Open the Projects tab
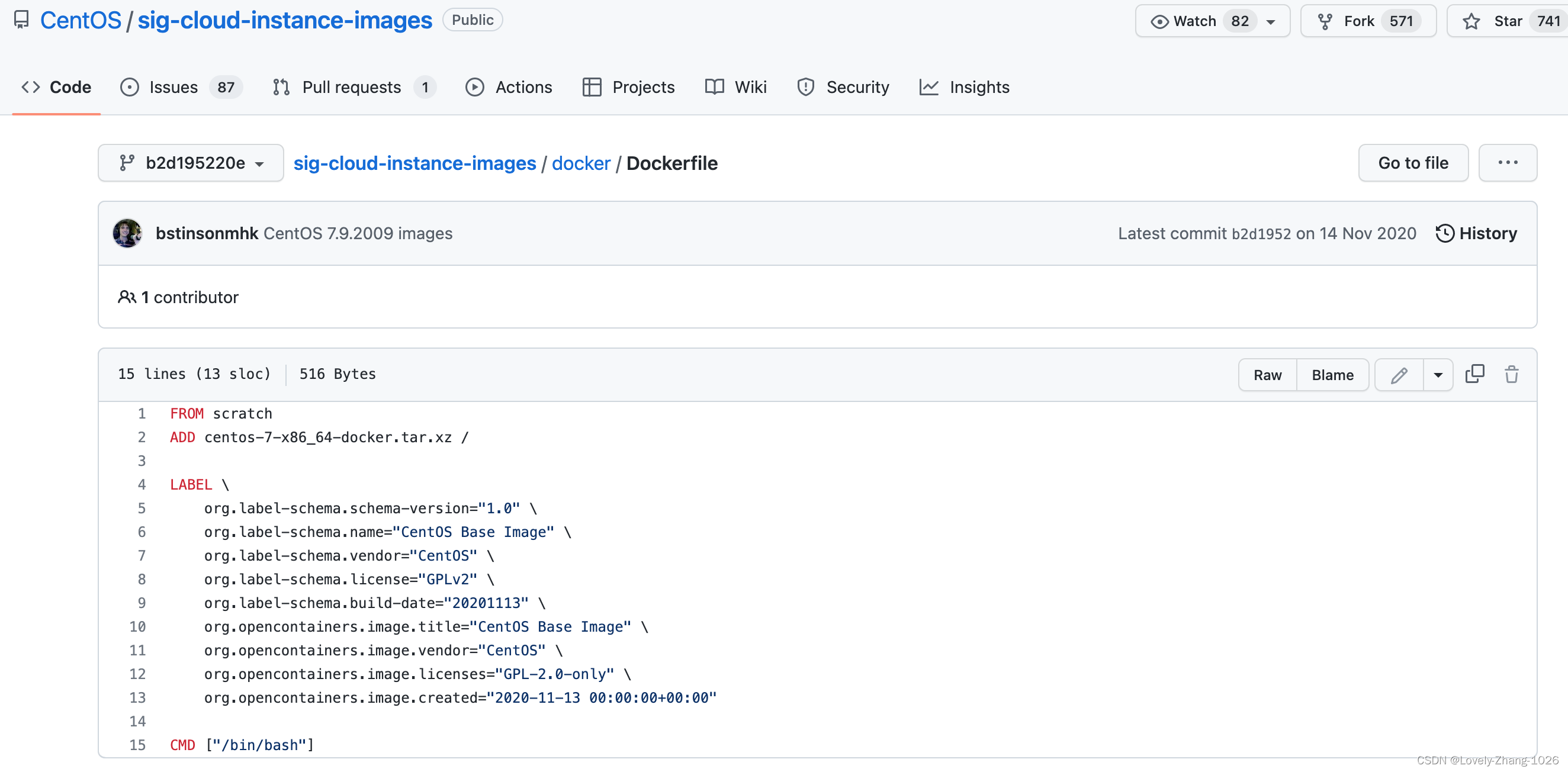Viewport: 1568px width, 772px height. coord(628,87)
